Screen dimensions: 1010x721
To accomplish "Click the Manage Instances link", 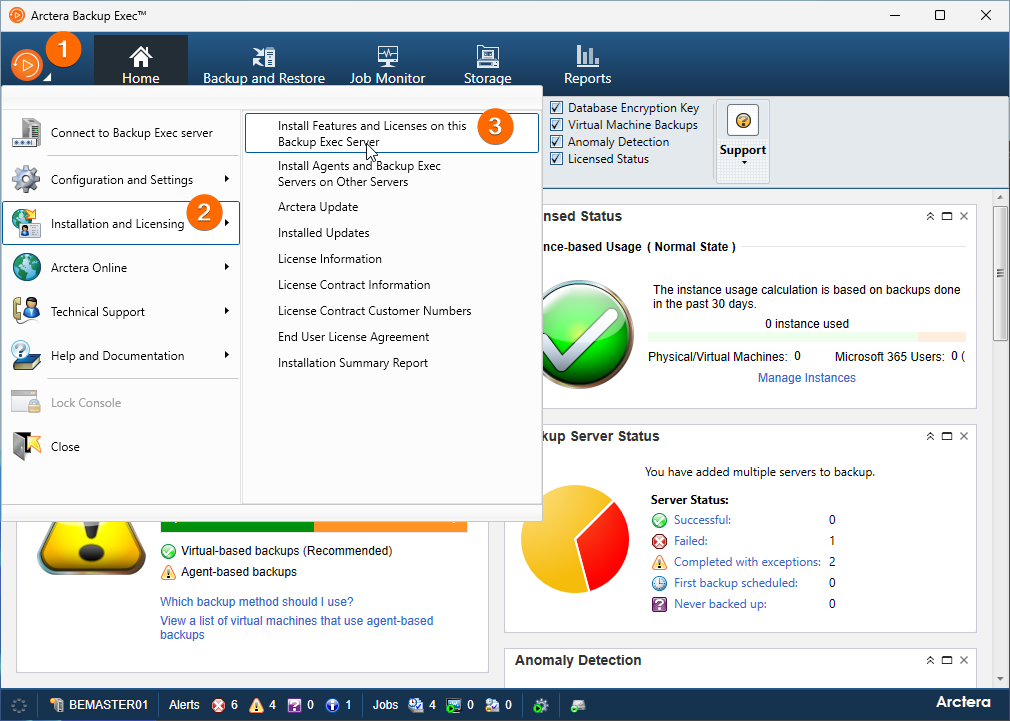I will [x=806, y=378].
